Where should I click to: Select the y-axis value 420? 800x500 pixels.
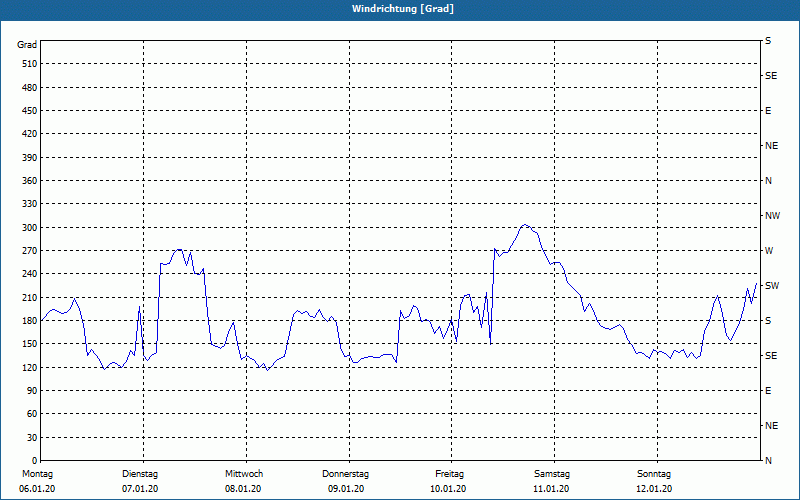(x=29, y=134)
